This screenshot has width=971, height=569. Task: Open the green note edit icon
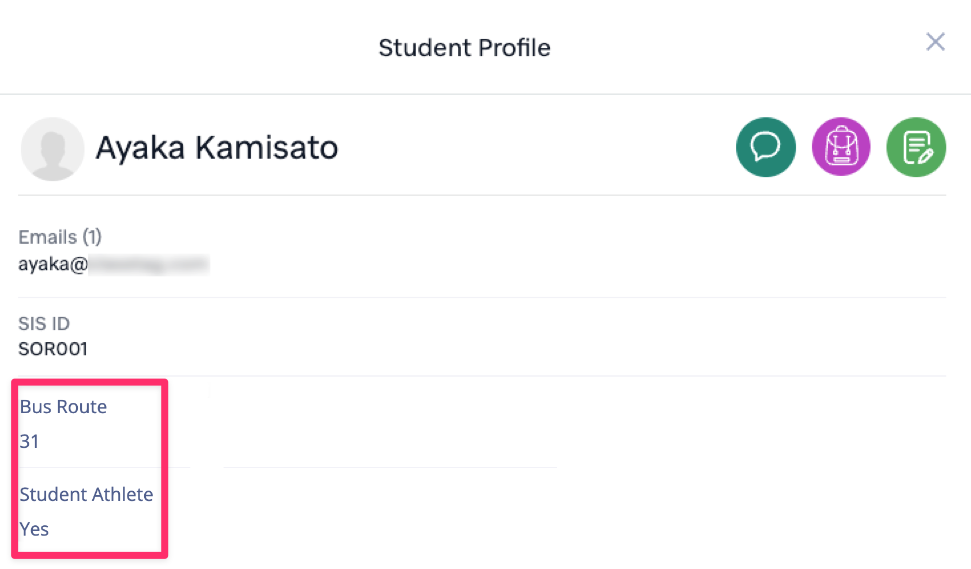[x=916, y=147]
